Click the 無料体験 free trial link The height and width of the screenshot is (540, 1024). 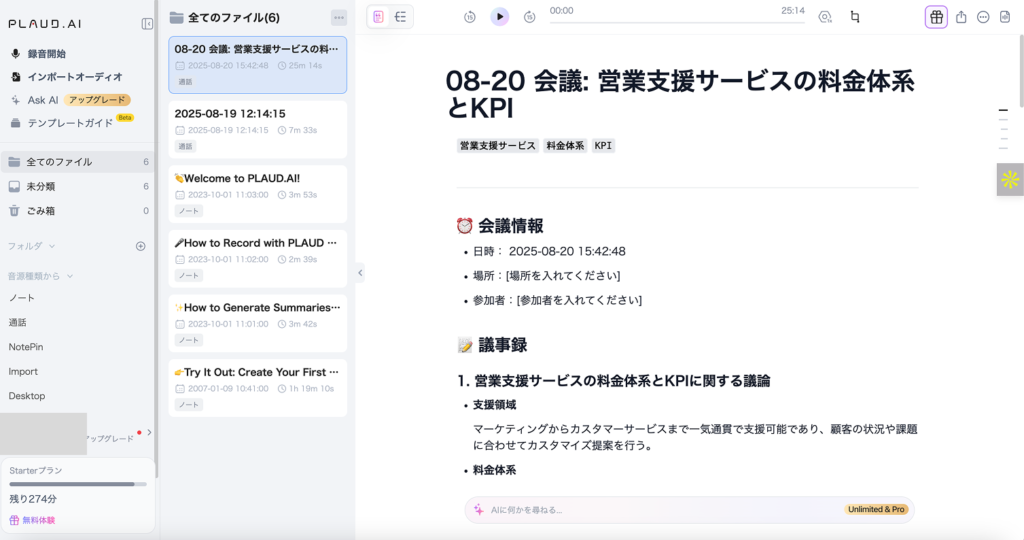coord(39,520)
